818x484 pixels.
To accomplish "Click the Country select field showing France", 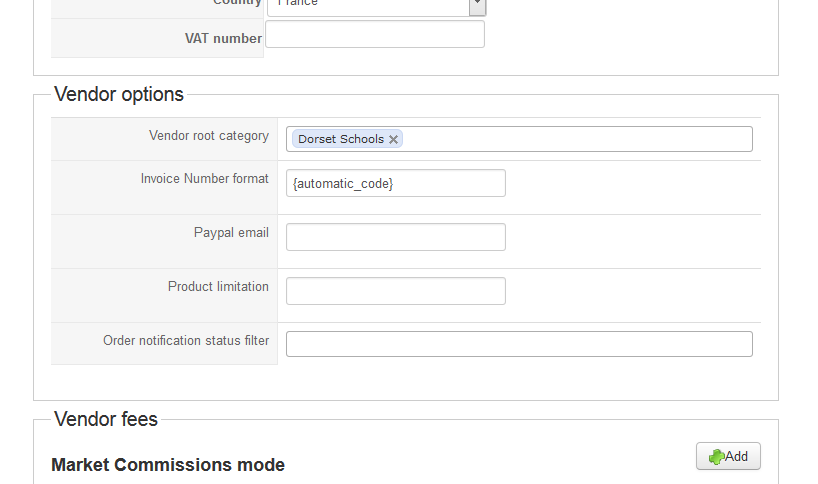I will (367, 5).
